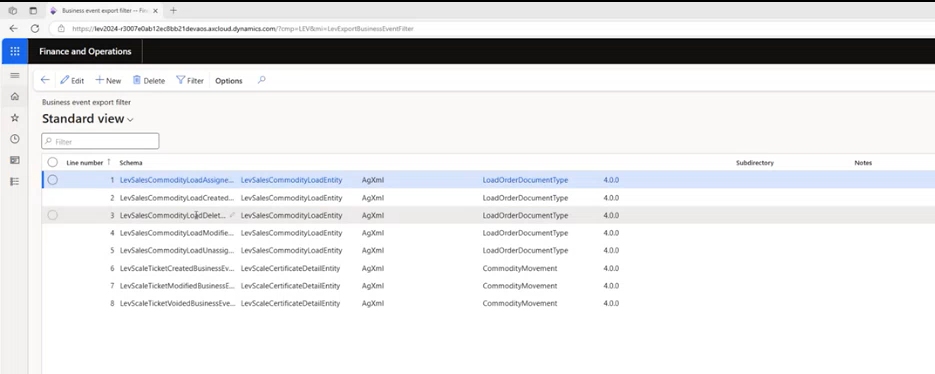Expand the hamburger navigation pane
935x374 pixels.
15,76
